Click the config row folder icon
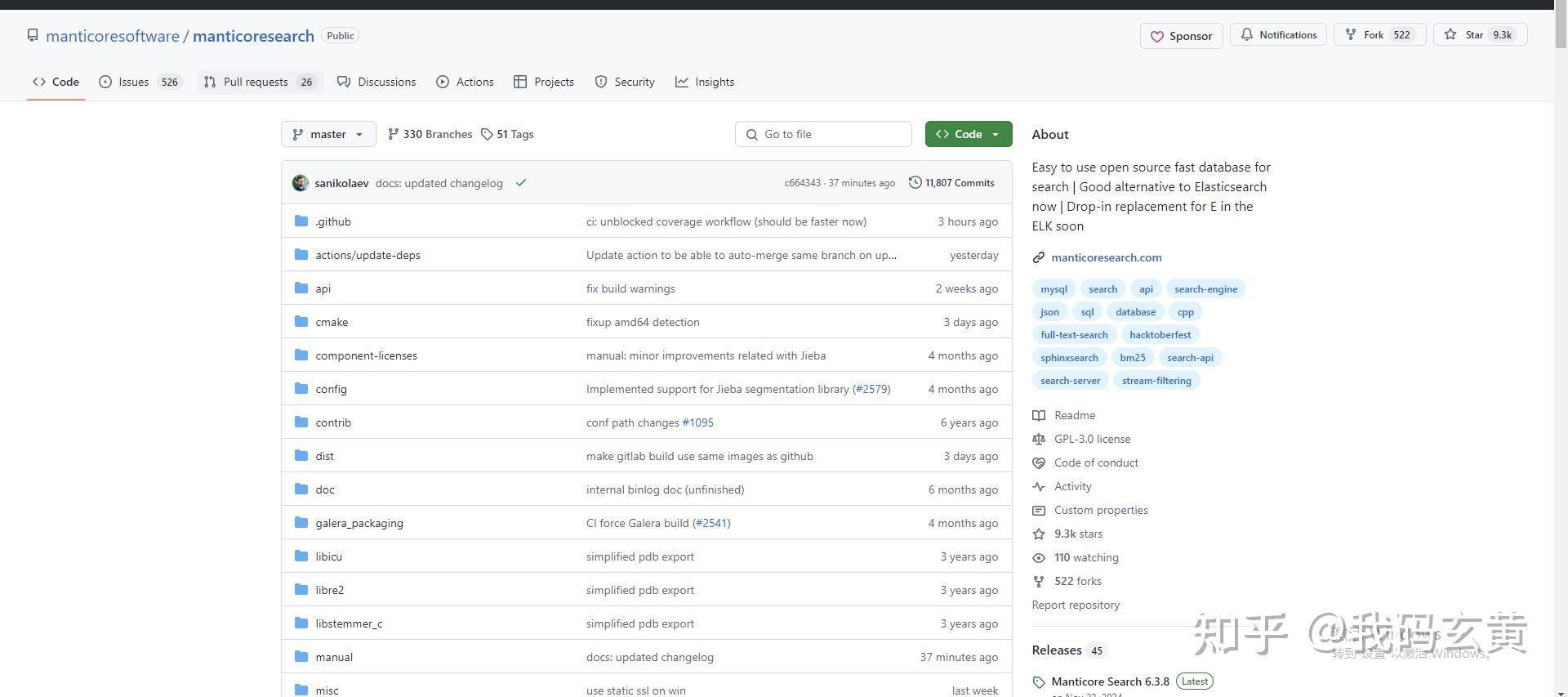Viewport: 1568px width, 697px height. click(301, 388)
